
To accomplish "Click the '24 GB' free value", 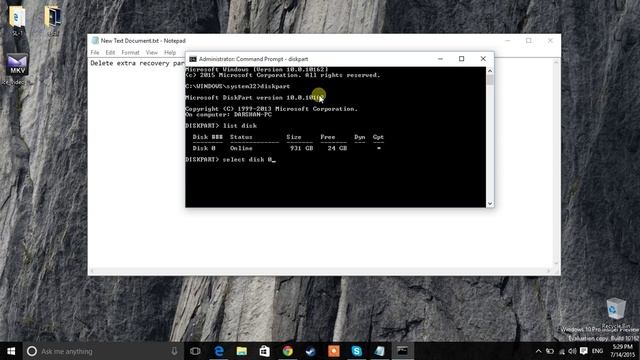I will click(x=337, y=148).
